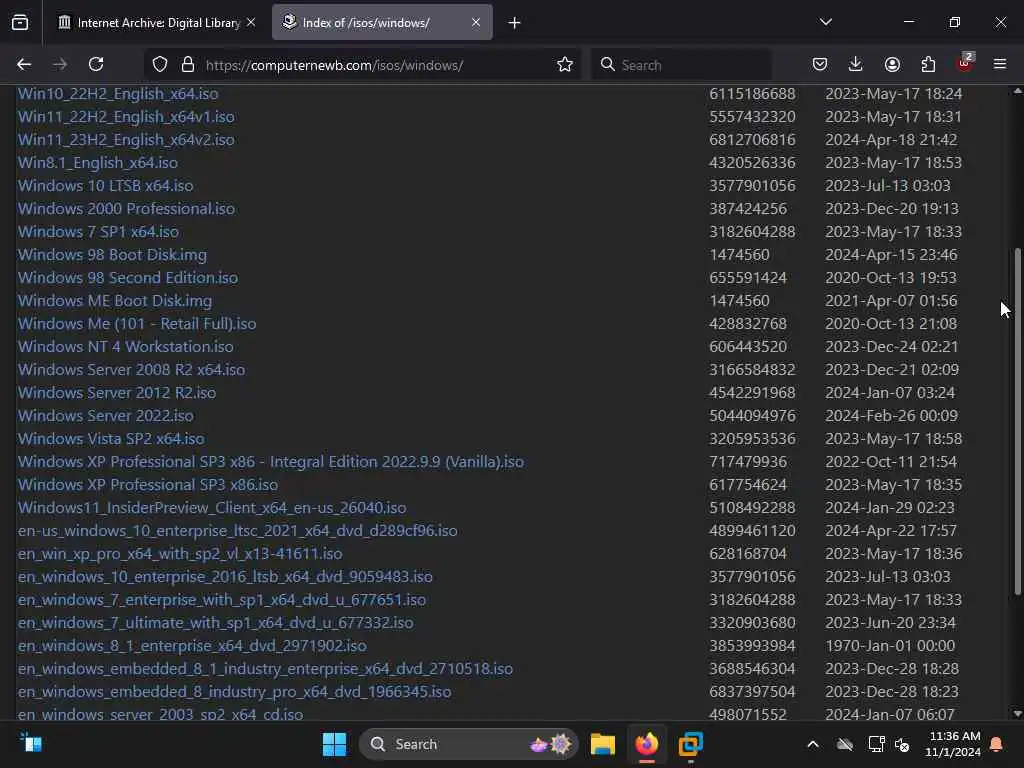
Task: Open Windows Server 2008 R2 x64.iso
Action: (x=131, y=369)
